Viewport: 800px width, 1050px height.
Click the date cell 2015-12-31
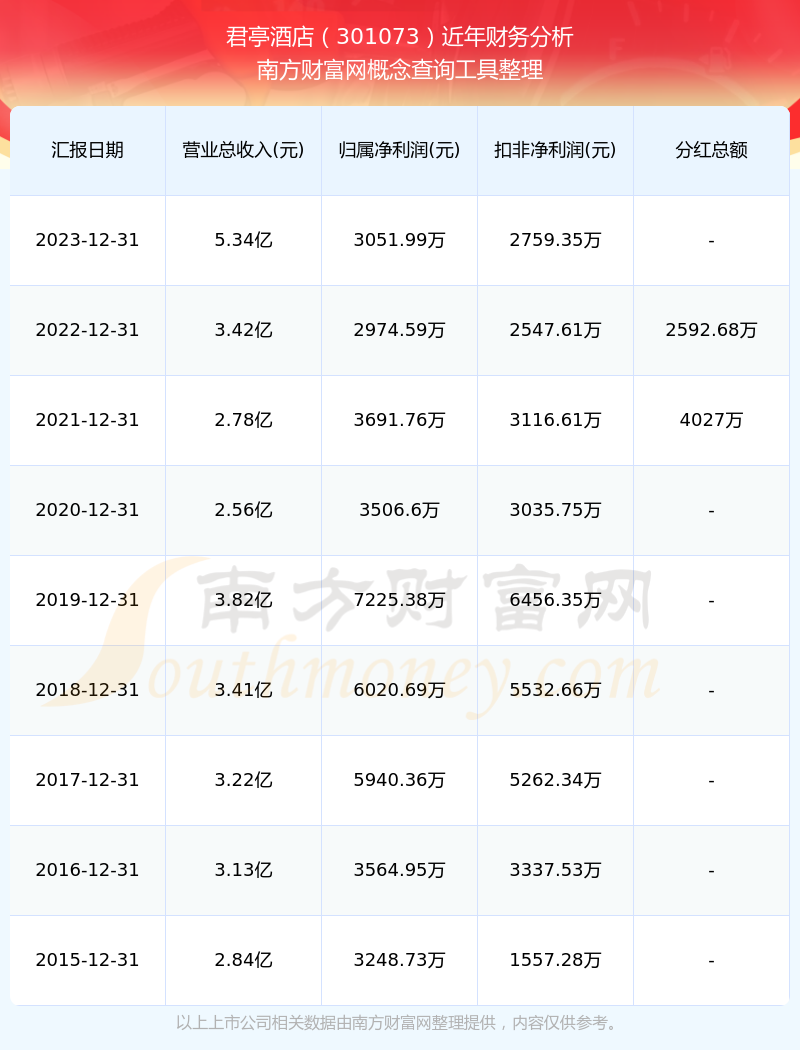pos(88,960)
